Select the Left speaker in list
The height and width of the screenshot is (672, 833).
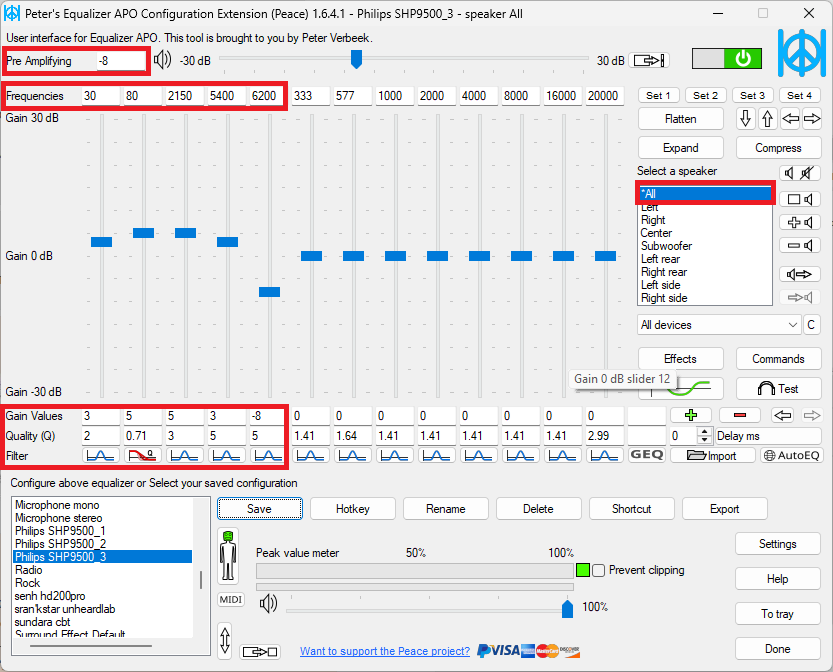tap(704, 208)
